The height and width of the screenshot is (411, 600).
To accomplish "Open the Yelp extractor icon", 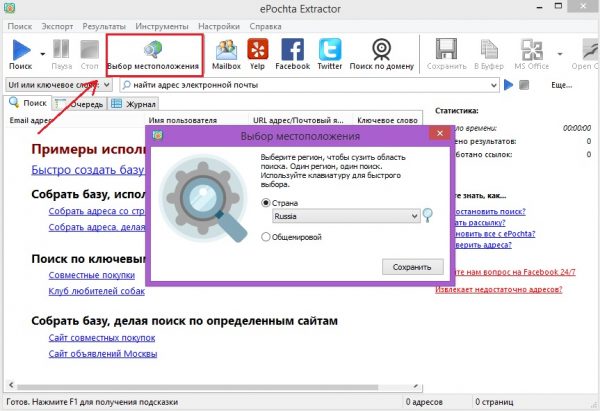I will [258, 54].
